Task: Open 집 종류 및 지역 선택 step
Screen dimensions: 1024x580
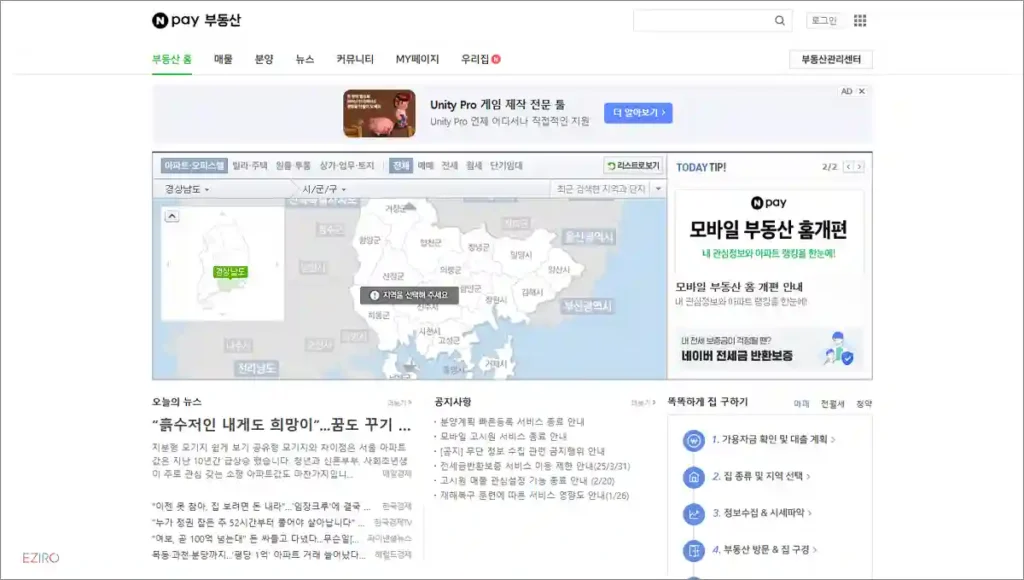Action: pyautogui.click(x=761, y=476)
